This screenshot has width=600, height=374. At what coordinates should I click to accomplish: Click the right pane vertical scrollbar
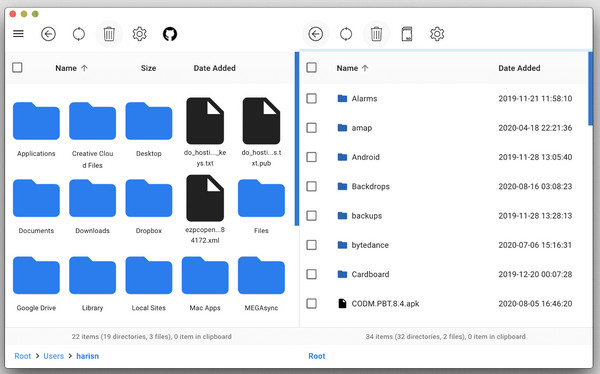tap(590, 88)
